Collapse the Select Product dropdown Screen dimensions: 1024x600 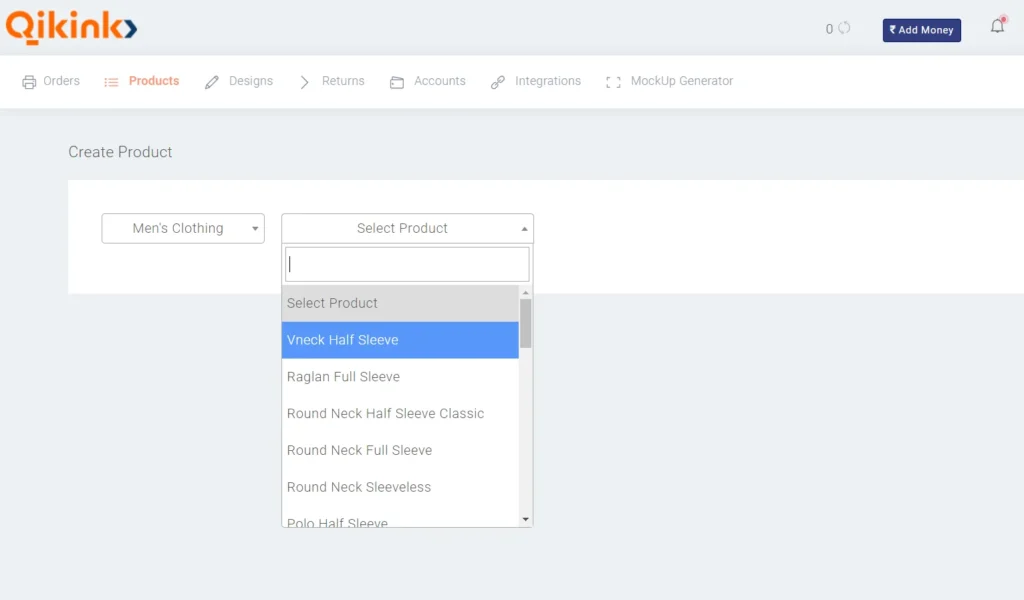pos(407,228)
